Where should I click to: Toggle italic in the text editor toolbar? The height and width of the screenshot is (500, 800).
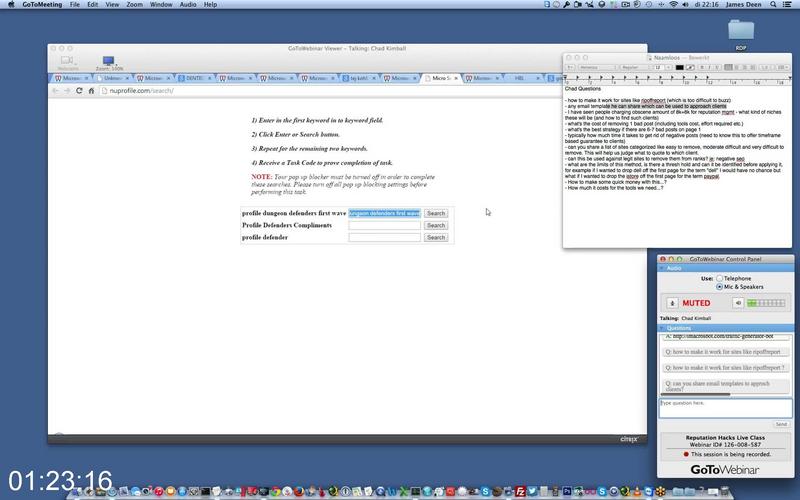[710, 67]
